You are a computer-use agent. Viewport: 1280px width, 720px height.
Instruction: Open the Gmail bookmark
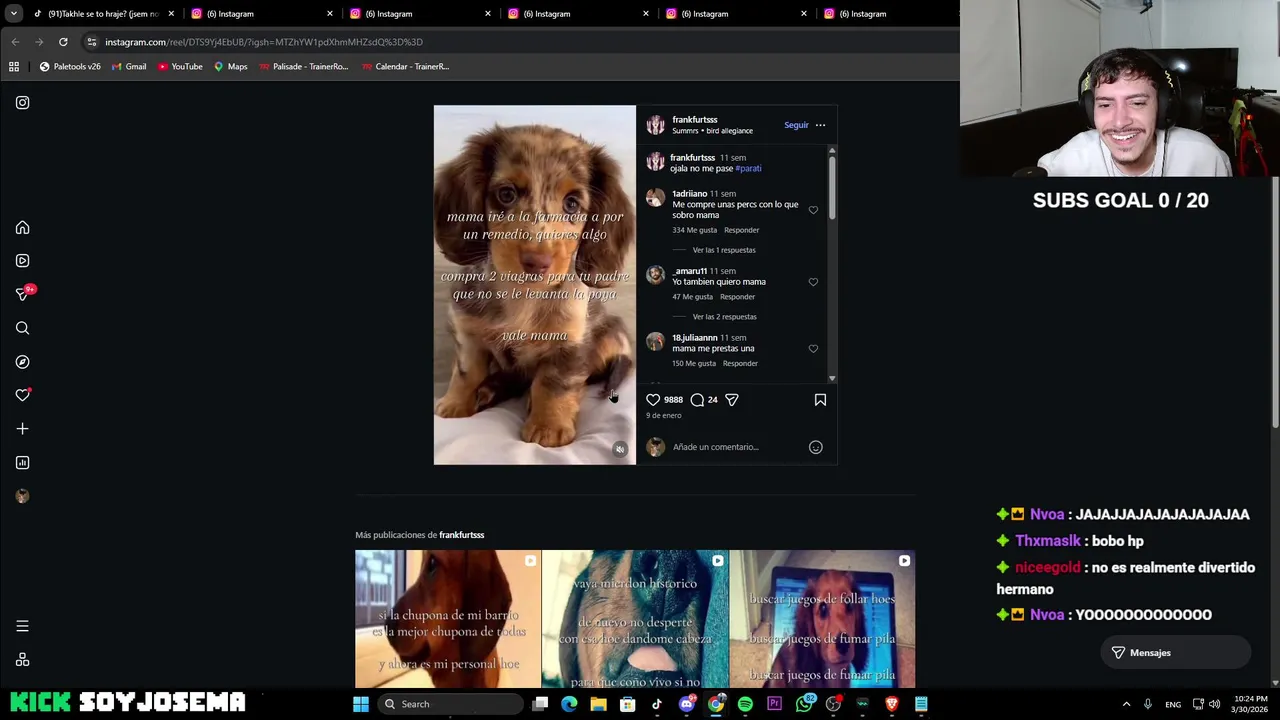(129, 67)
